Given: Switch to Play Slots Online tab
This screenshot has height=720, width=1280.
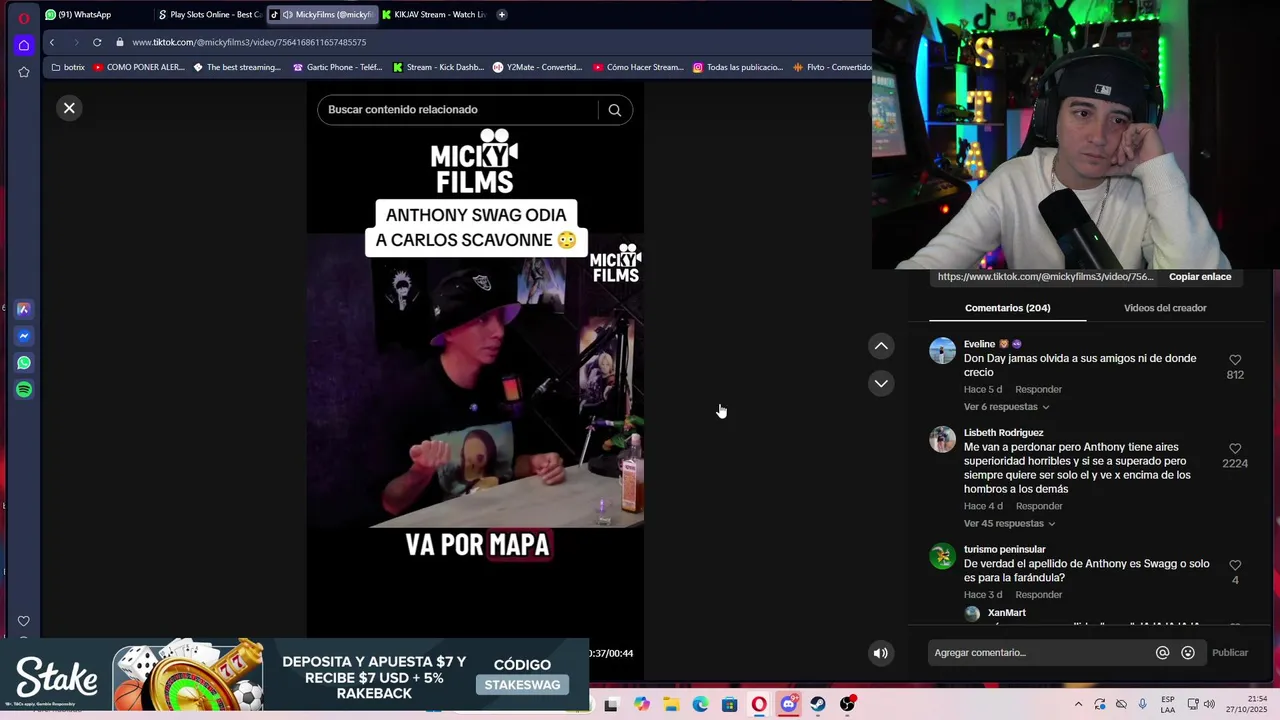Looking at the screenshot, I should click(210, 15).
